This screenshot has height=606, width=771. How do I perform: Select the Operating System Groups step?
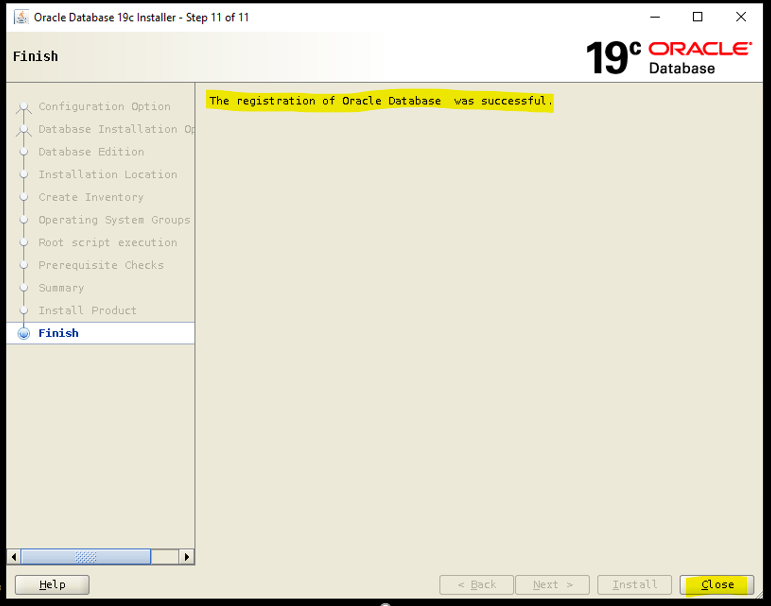(x=114, y=219)
